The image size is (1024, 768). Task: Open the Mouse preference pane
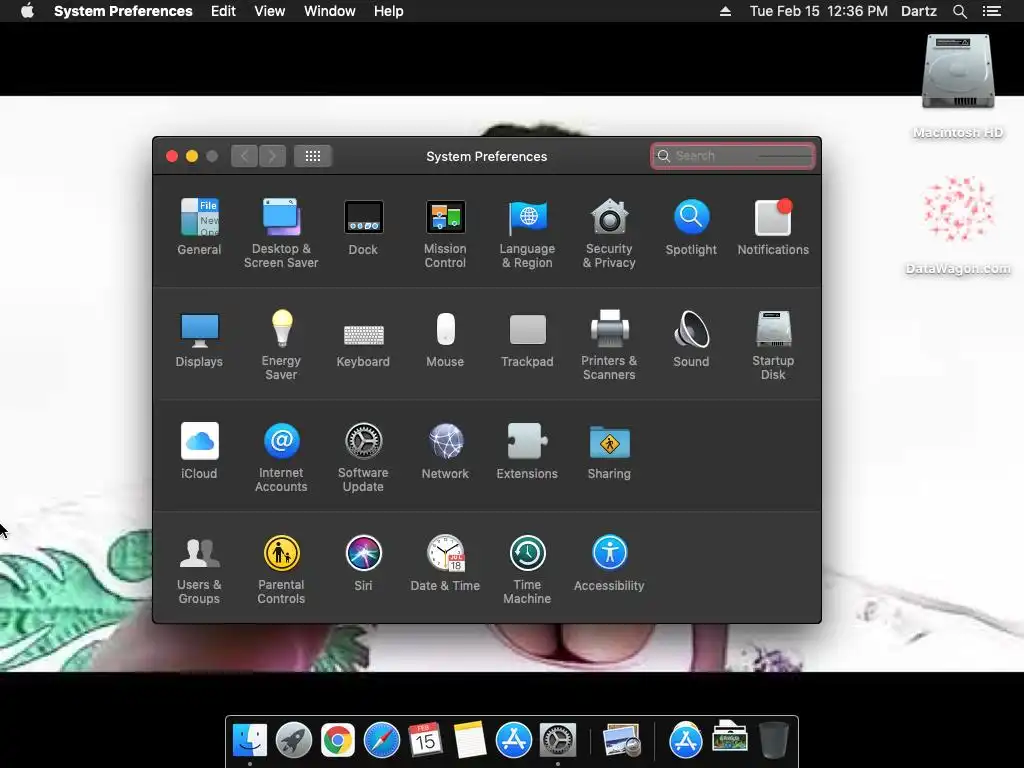445,338
